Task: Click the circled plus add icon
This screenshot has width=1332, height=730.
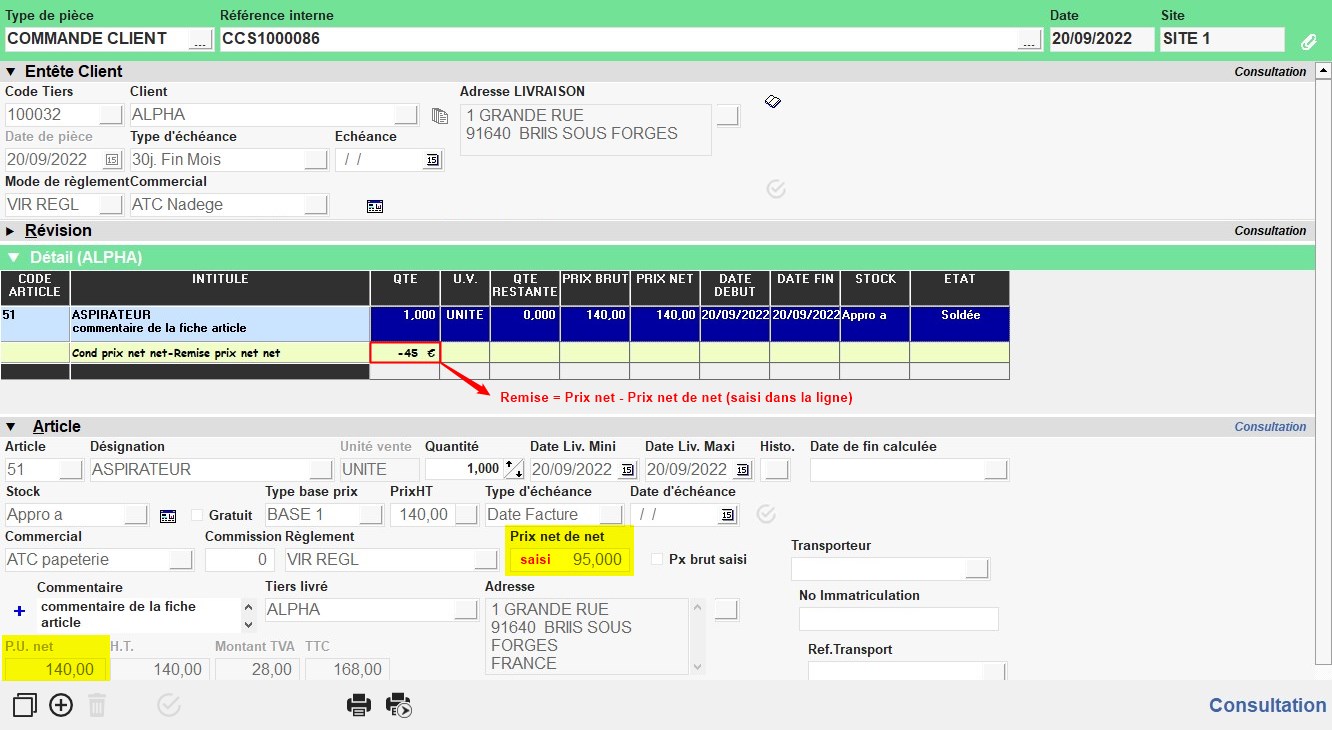Action: click(61, 705)
